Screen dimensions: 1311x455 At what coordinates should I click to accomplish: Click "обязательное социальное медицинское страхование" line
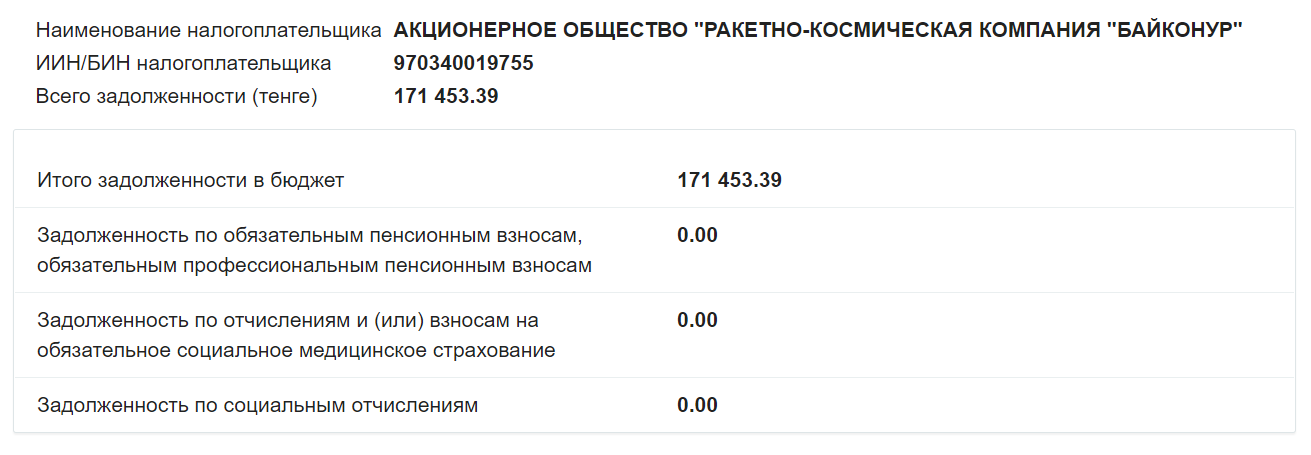[296, 351]
